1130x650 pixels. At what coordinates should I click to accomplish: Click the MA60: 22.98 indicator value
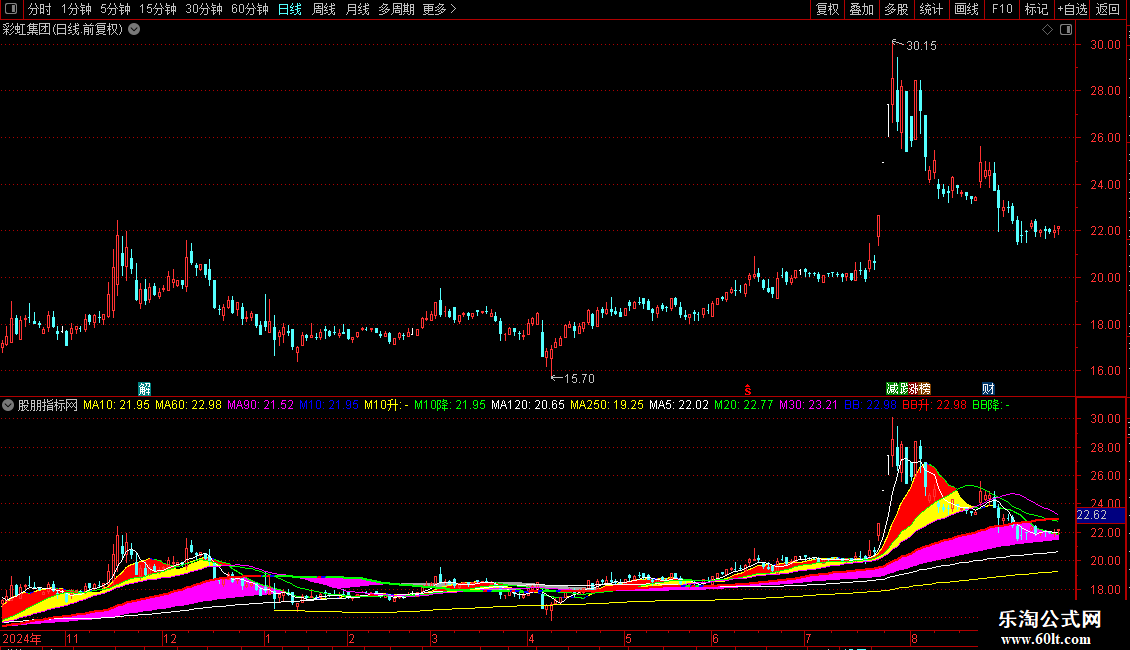coord(189,405)
